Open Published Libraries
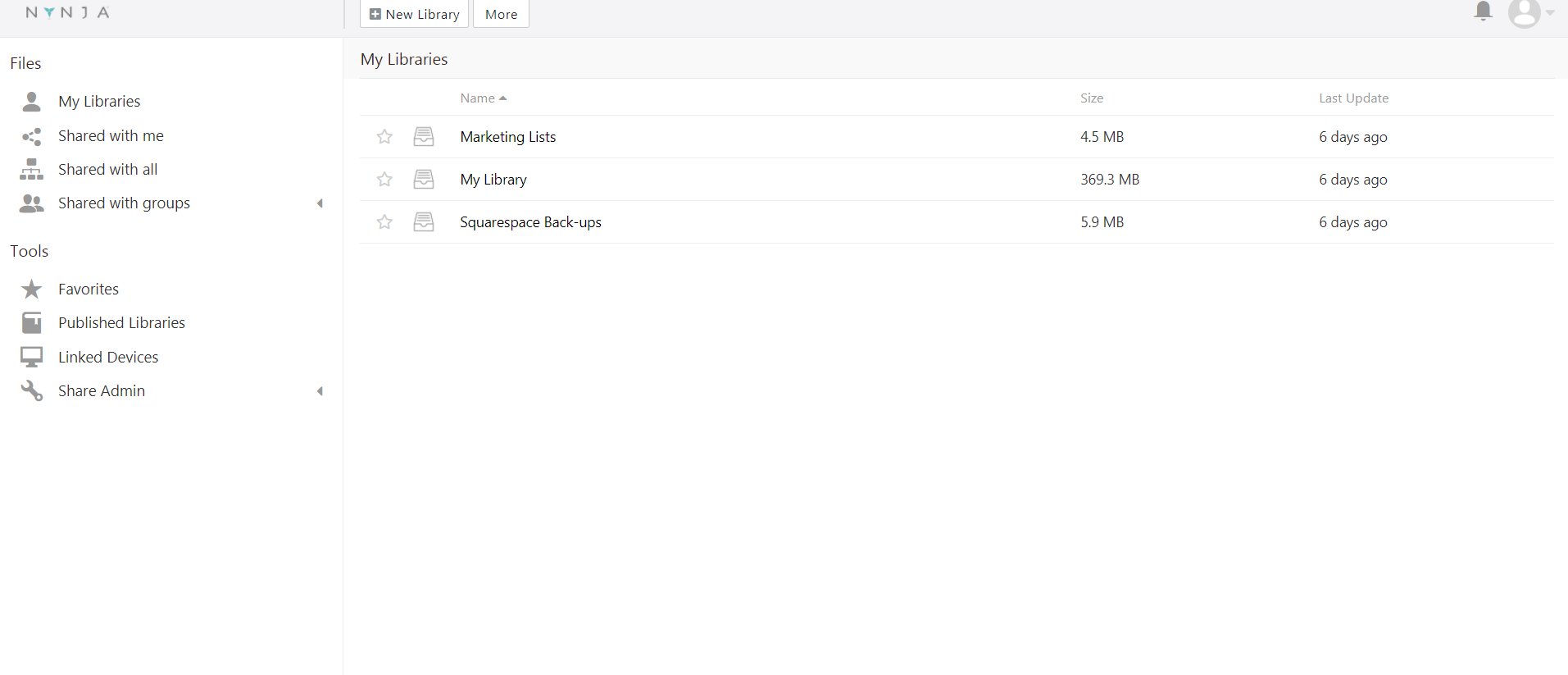This screenshot has height=675, width=1568. (x=121, y=322)
